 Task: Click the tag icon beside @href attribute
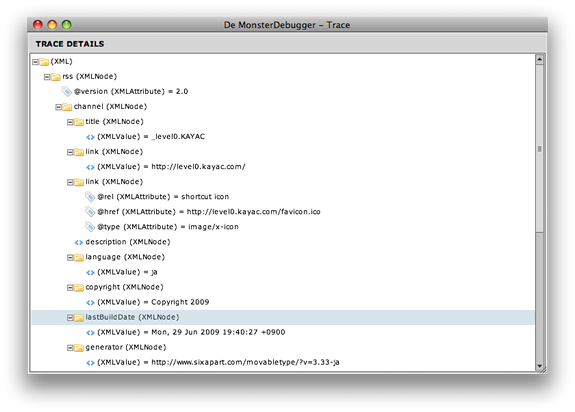pos(90,212)
